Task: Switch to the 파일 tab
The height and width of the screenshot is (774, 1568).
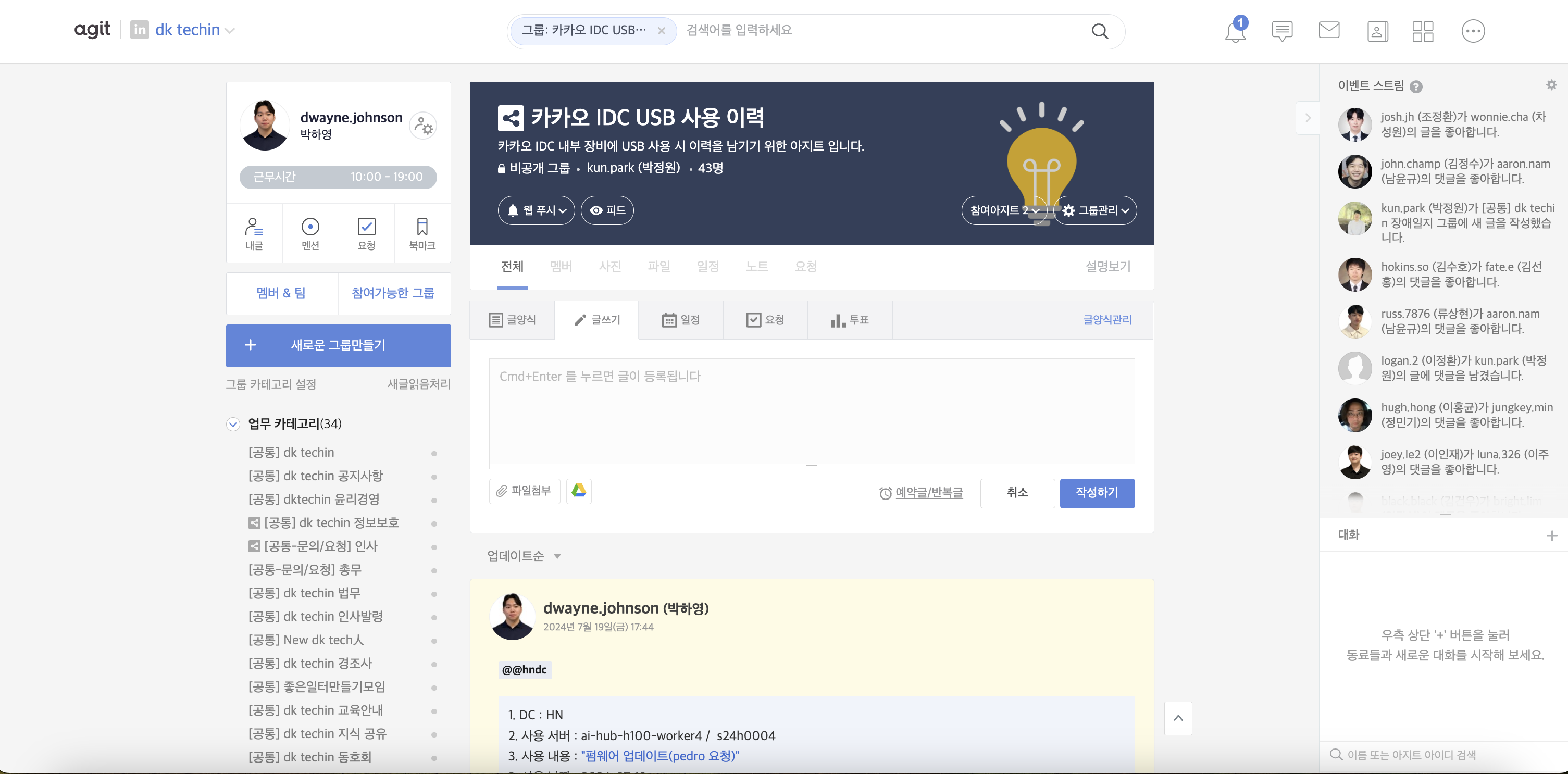Action: (x=658, y=267)
